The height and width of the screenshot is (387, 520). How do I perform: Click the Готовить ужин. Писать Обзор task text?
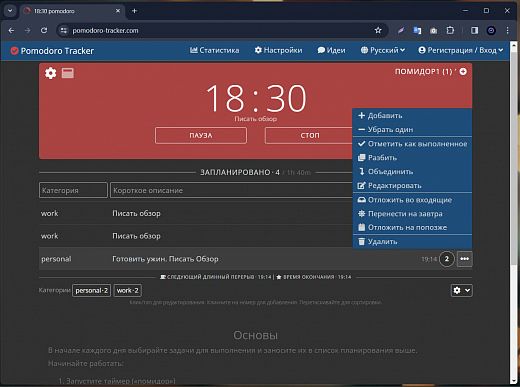pyautogui.click(x=165, y=259)
